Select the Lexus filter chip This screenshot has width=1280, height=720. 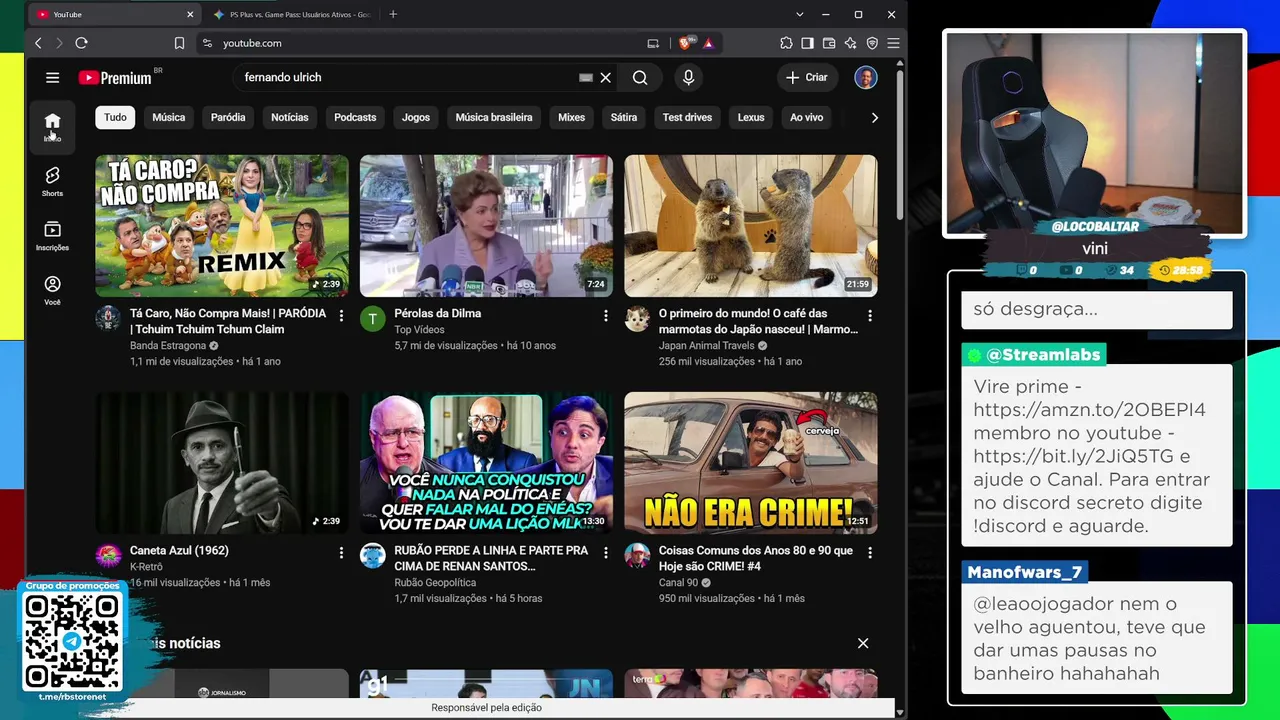[x=751, y=118]
